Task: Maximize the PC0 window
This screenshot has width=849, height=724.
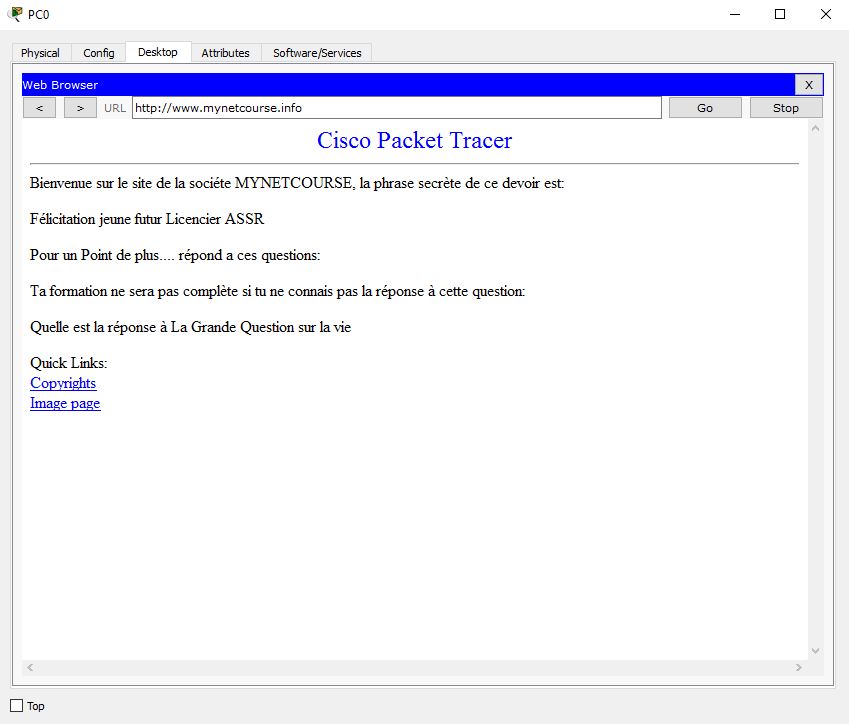Action: coord(780,14)
